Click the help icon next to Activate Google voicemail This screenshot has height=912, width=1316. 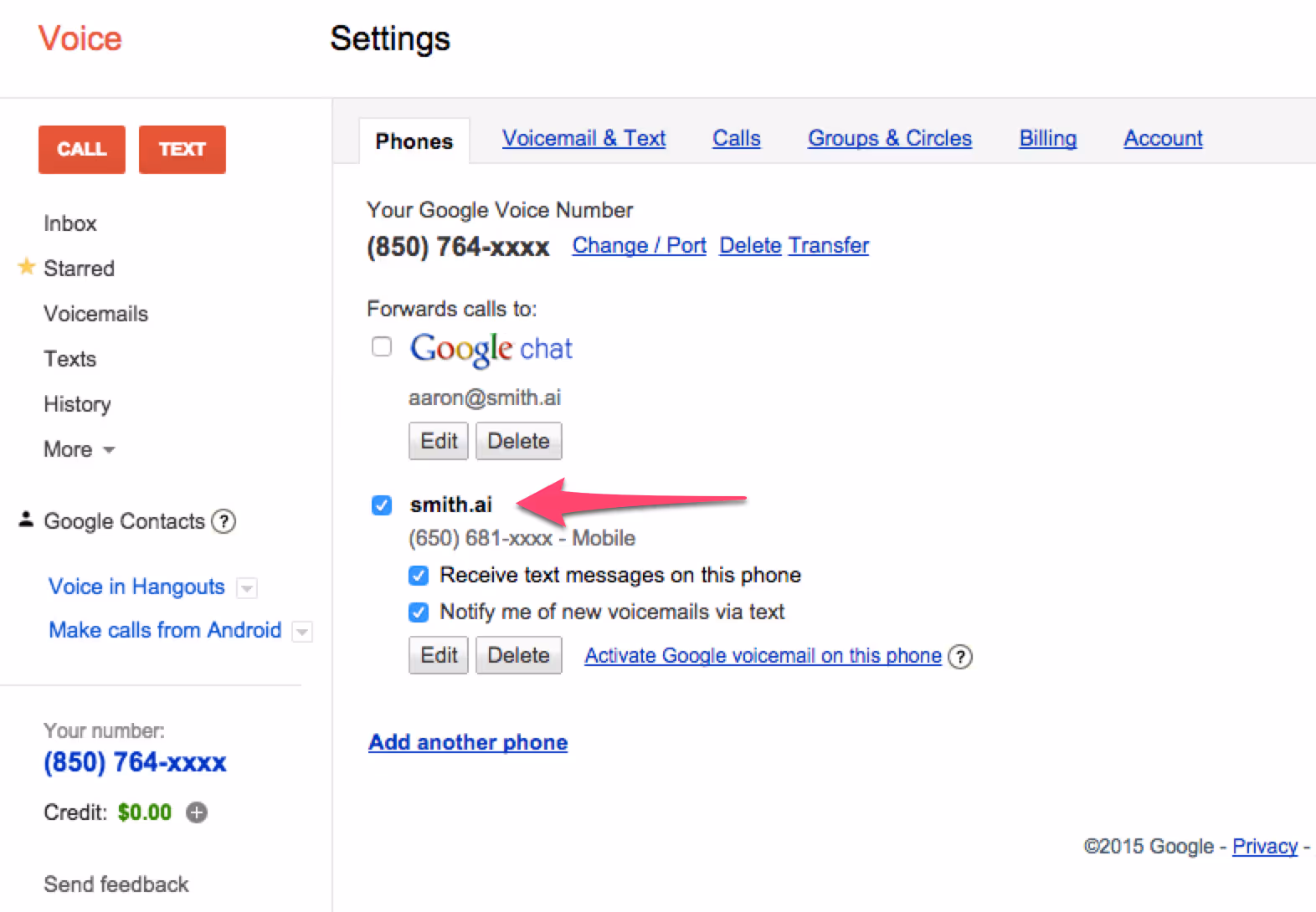pyautogui.click(x=960, y=657)
